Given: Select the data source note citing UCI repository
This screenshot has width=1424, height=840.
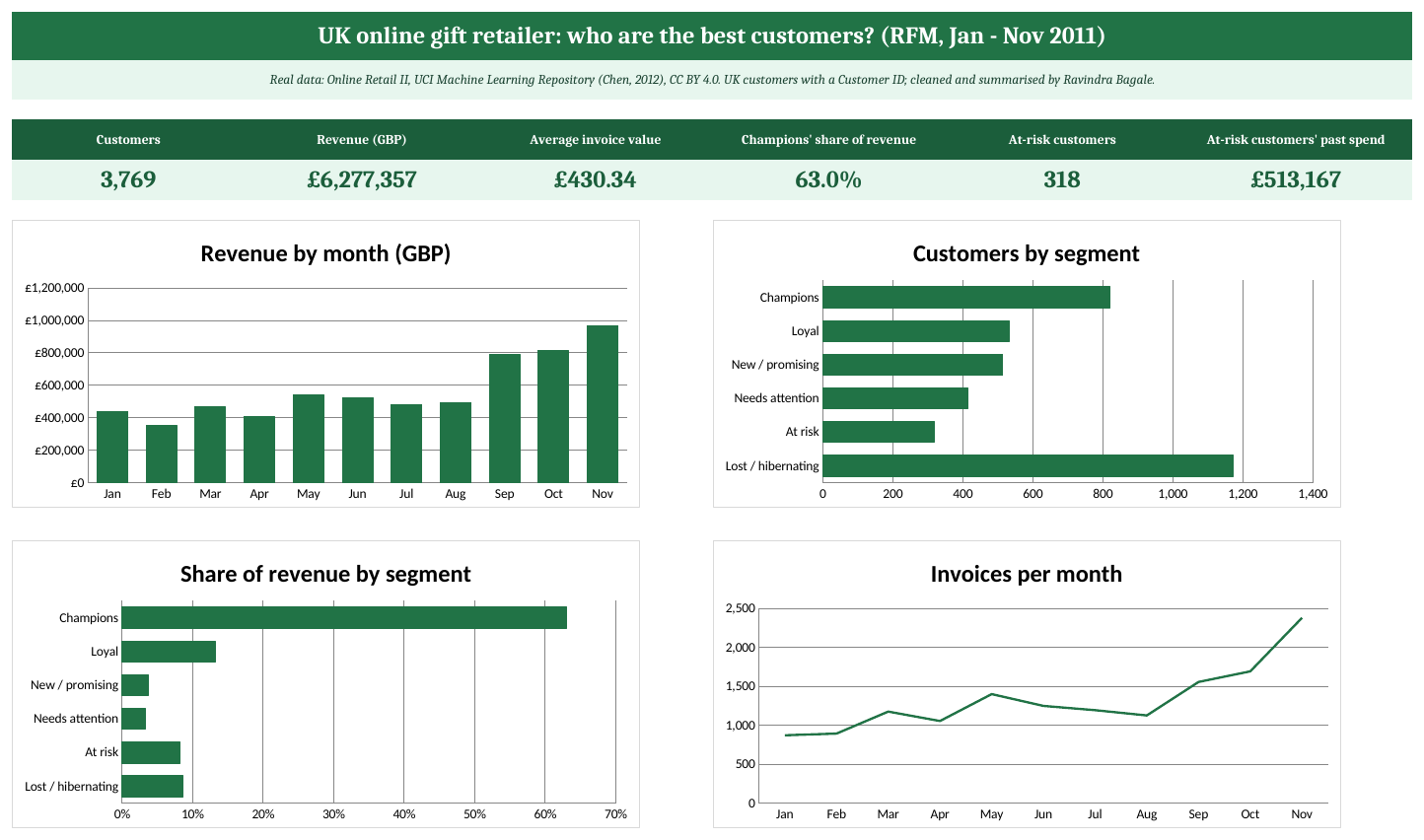Looking at the screenshot, I should 711,80.
